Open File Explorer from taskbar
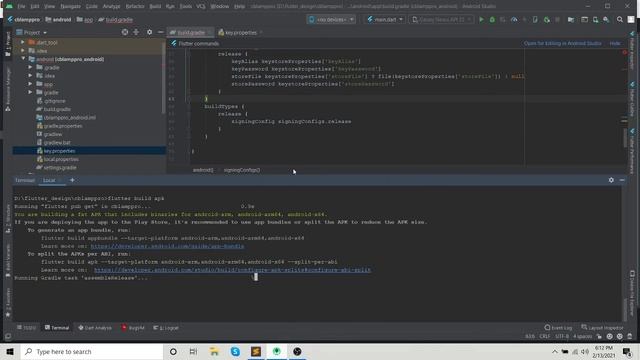Image resolution: width=640 pixels, height=360 pixels. pos(214,351)
